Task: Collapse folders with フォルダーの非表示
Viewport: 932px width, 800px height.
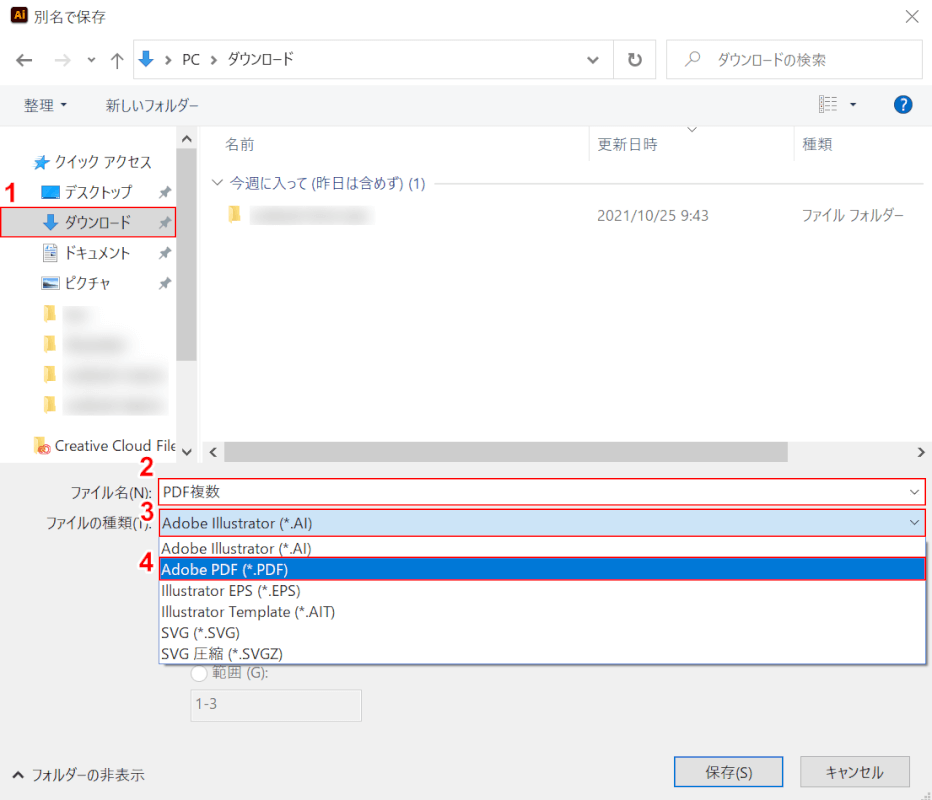Action: (x=78, y=775)
